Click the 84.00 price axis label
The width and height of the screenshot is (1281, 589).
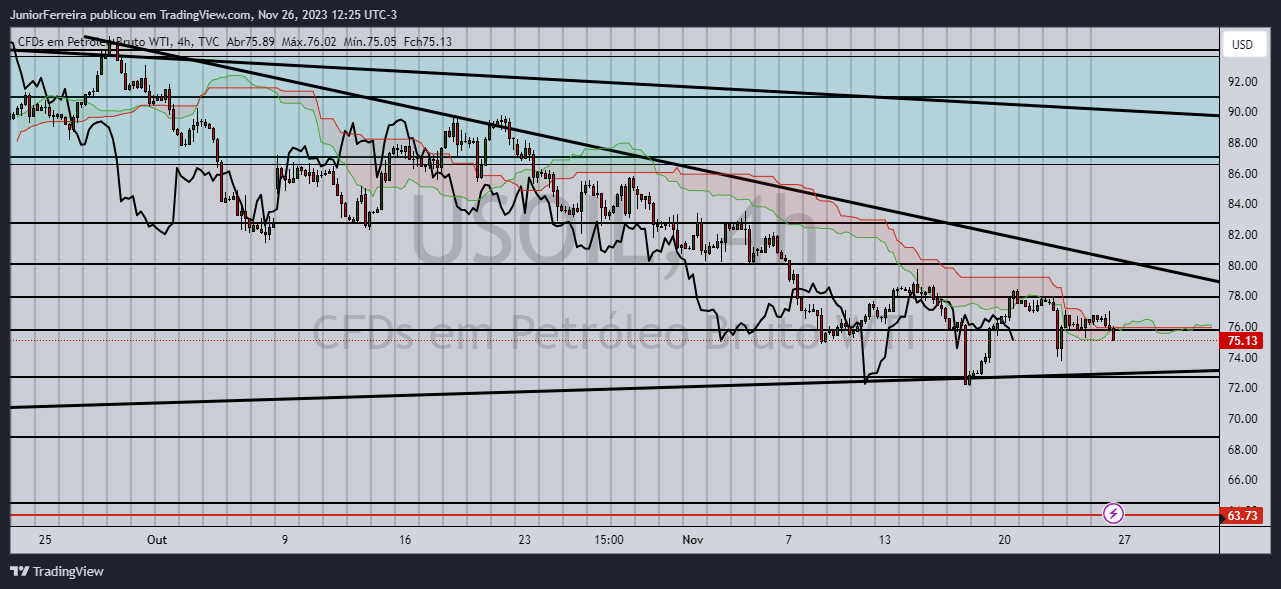click(x=1242, y=205)
